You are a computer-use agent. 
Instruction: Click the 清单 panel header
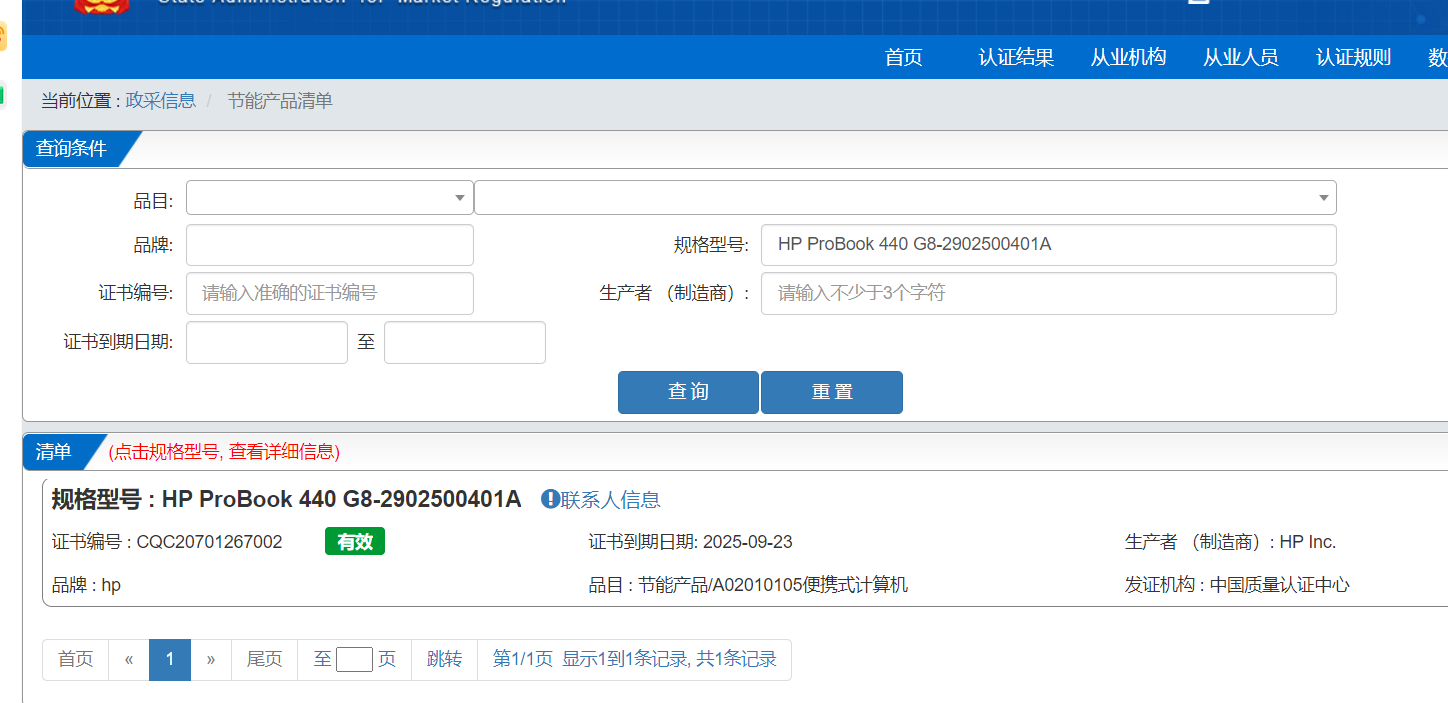(54, 452)
